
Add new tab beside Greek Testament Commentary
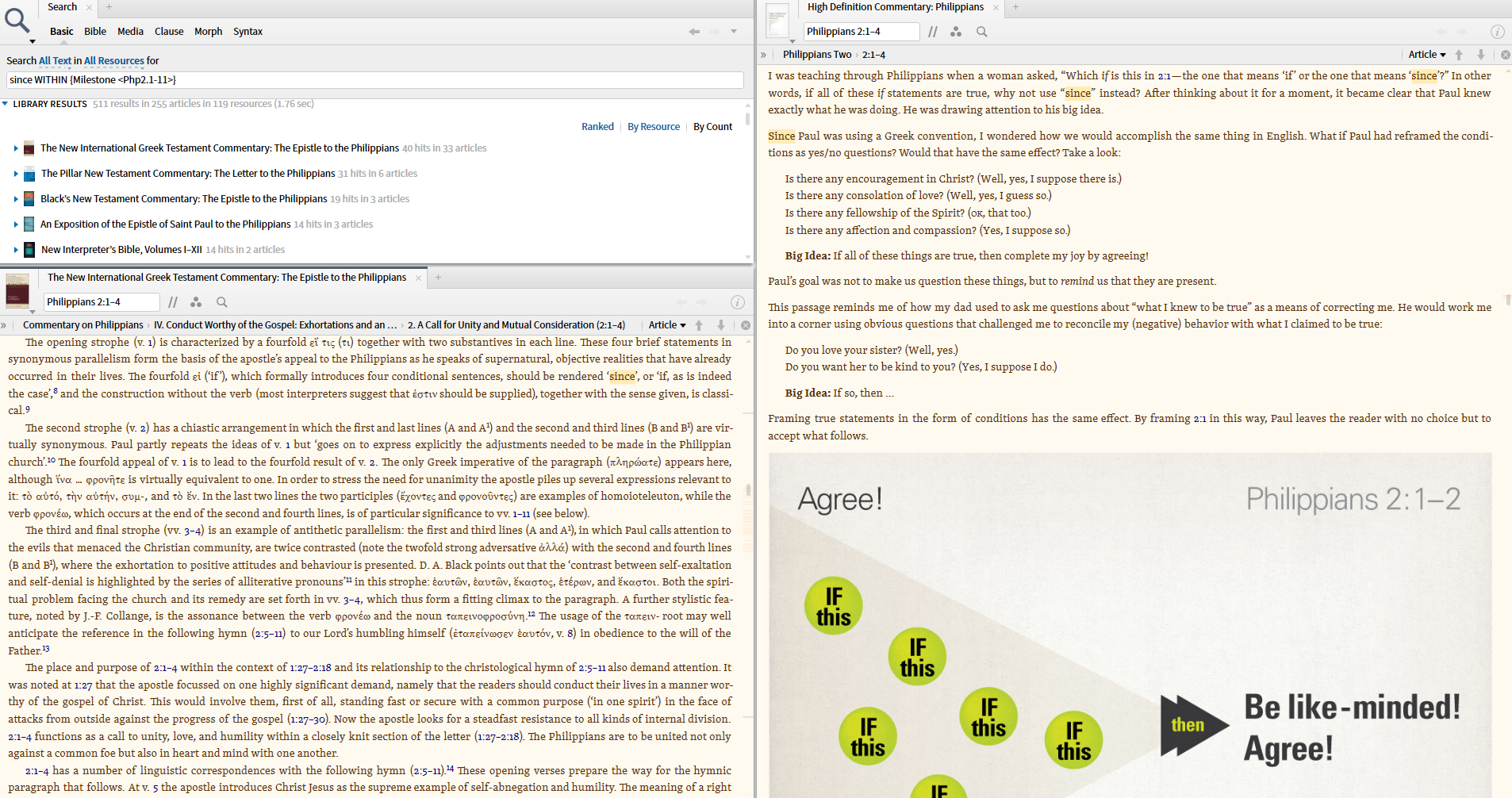pyautogui.click(x=438, y=278)
